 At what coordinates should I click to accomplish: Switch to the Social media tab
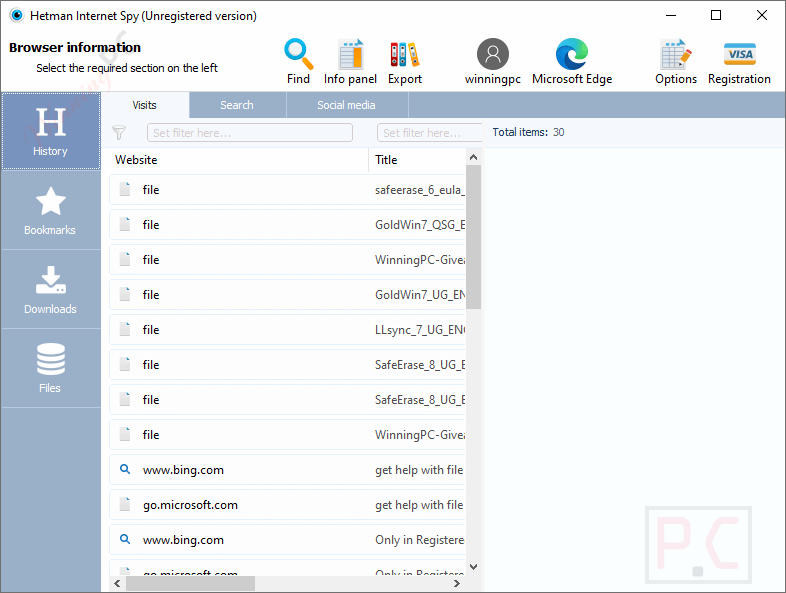(x=346, y=105)
